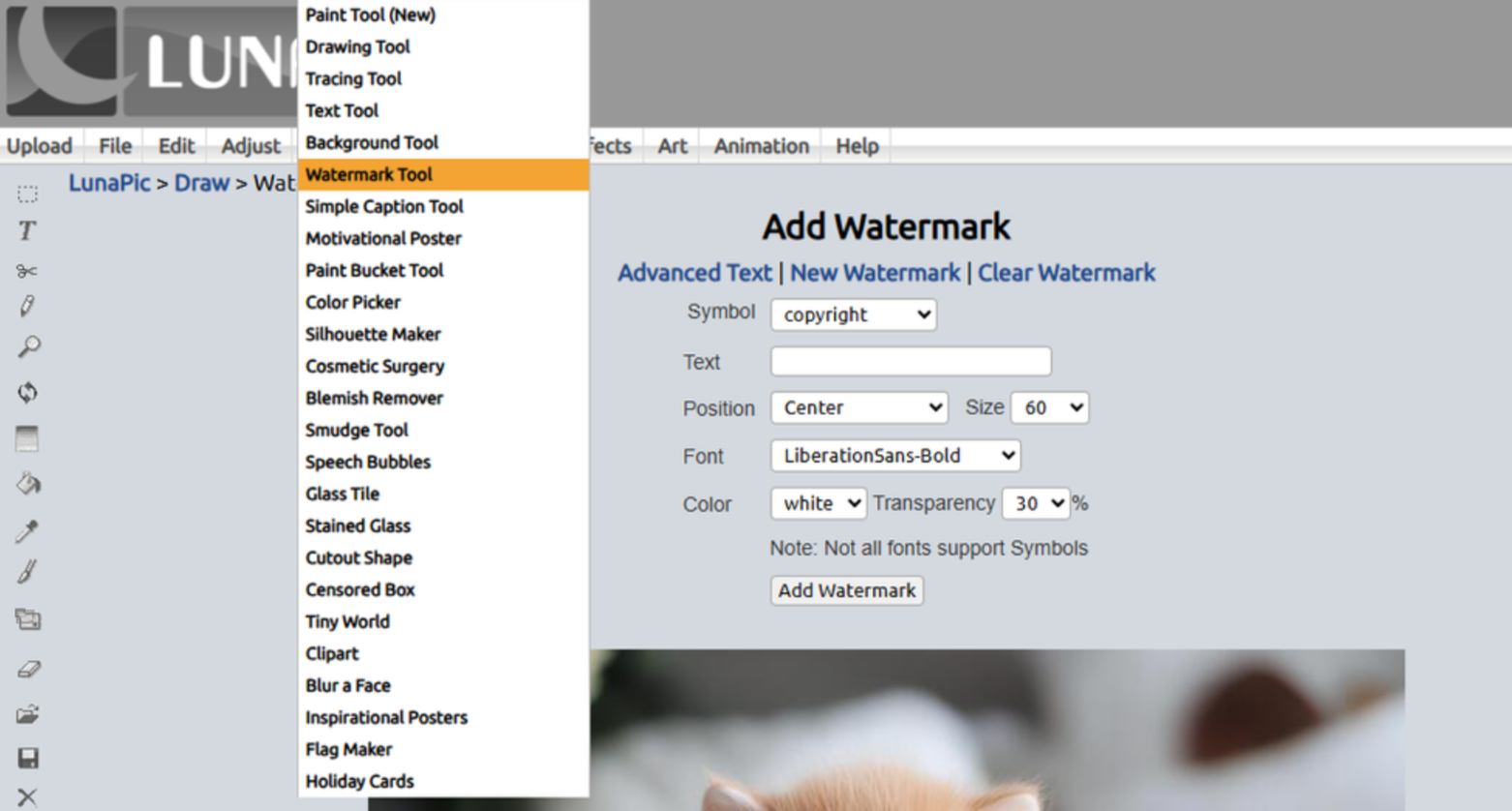The height and width of the screenshot is (811, 1512).
Task: Open the Art menu
Action: (672, 146)
